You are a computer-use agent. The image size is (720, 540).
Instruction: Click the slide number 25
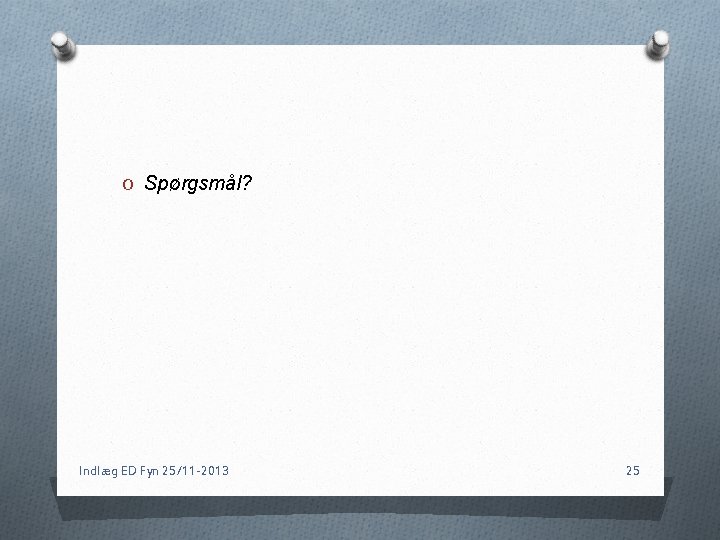633,471
